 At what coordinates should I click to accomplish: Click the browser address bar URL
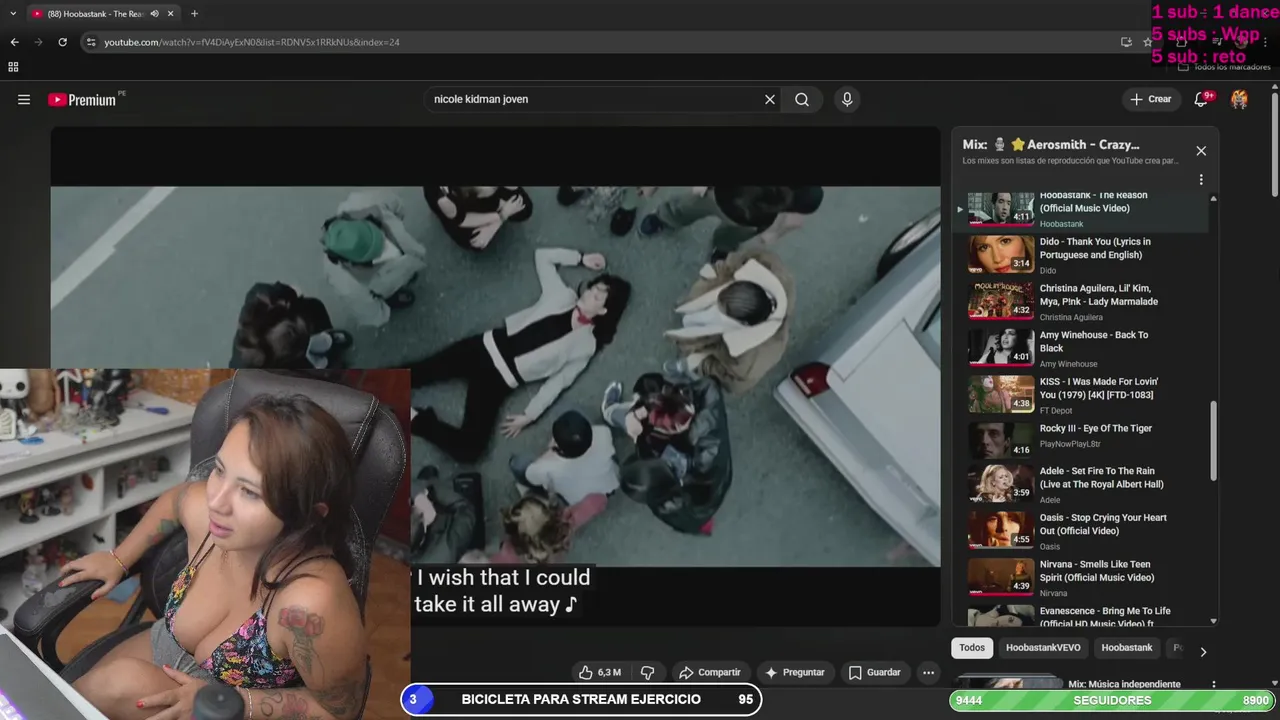252,42
